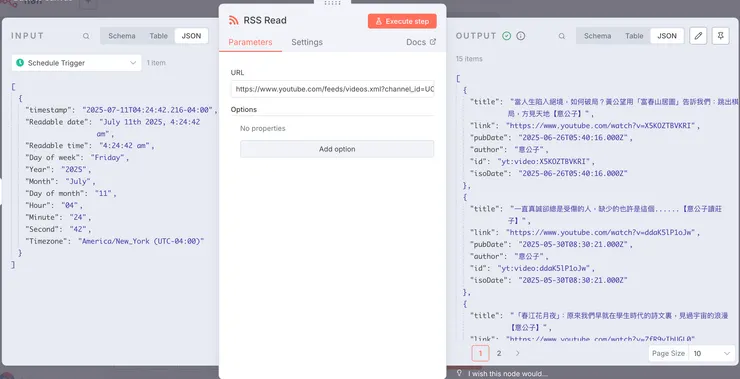
Task: Click the yt:video:X5KOZTBVKRI id value
Action: (544, 161)
